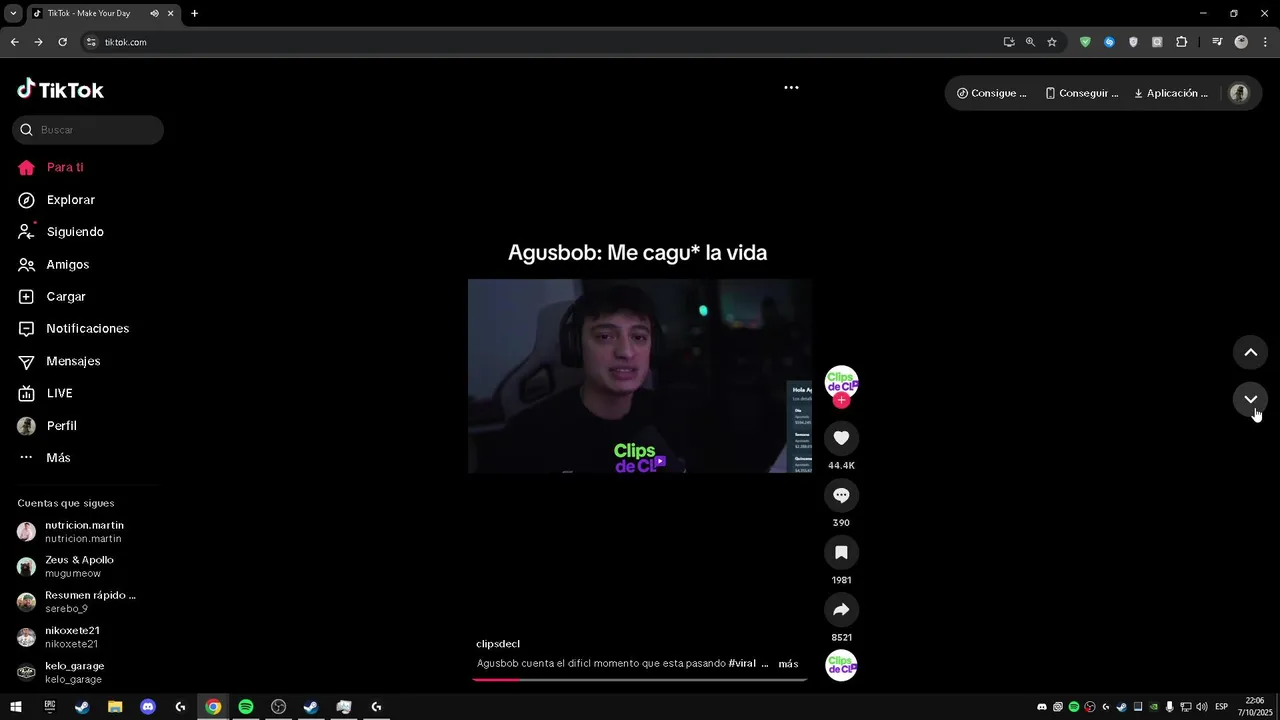This screenshot has width=1280, height=720.
Task: Follow clipsdecl with the red plus badge
Action: [x=841, y=400]
